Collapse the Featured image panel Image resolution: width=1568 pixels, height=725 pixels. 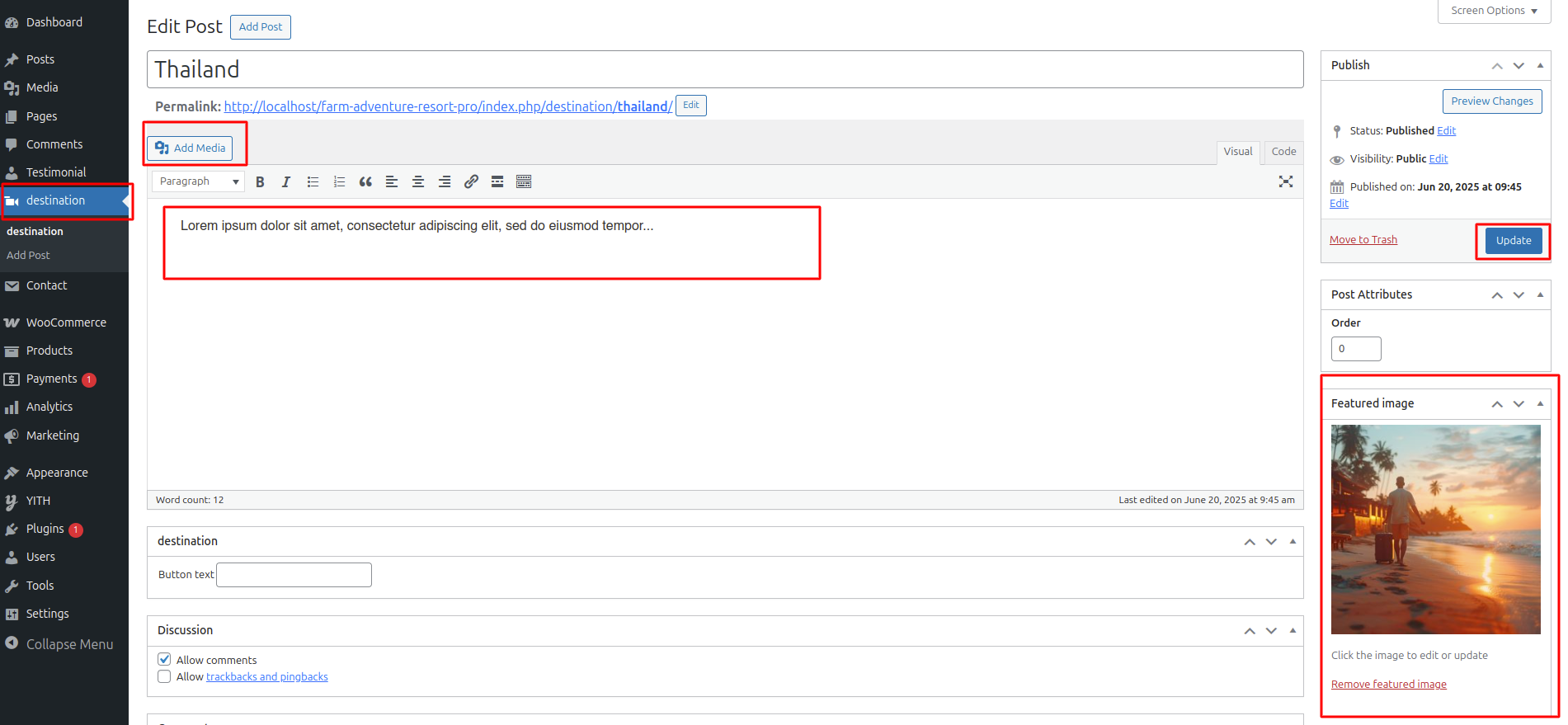pyautogui.click(x=1540, y=403)
